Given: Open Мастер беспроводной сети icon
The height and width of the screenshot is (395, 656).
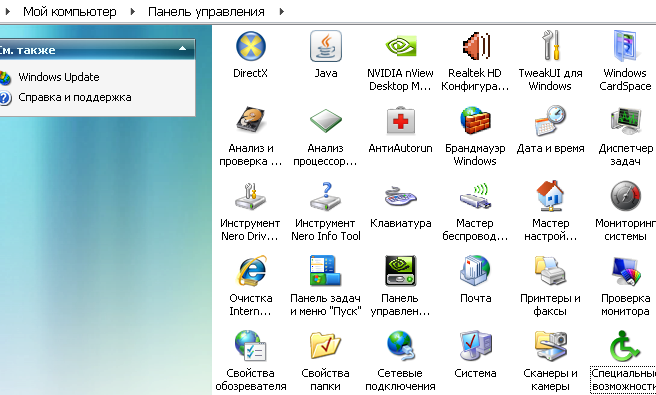Looking at the screenshot, I should pyautogui.click(x=476, y=196).
